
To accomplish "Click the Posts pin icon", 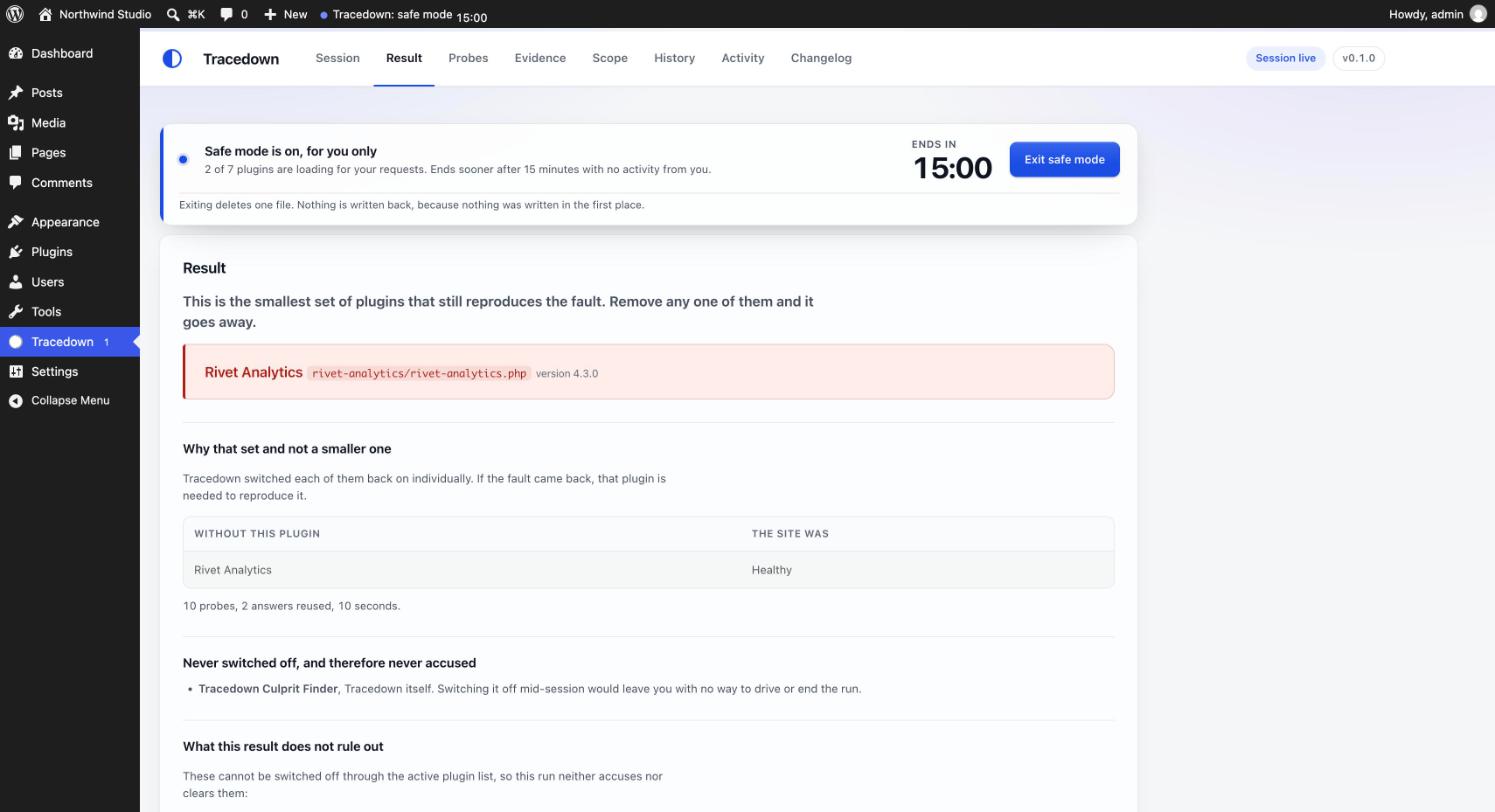I will (x=16, y=92).
